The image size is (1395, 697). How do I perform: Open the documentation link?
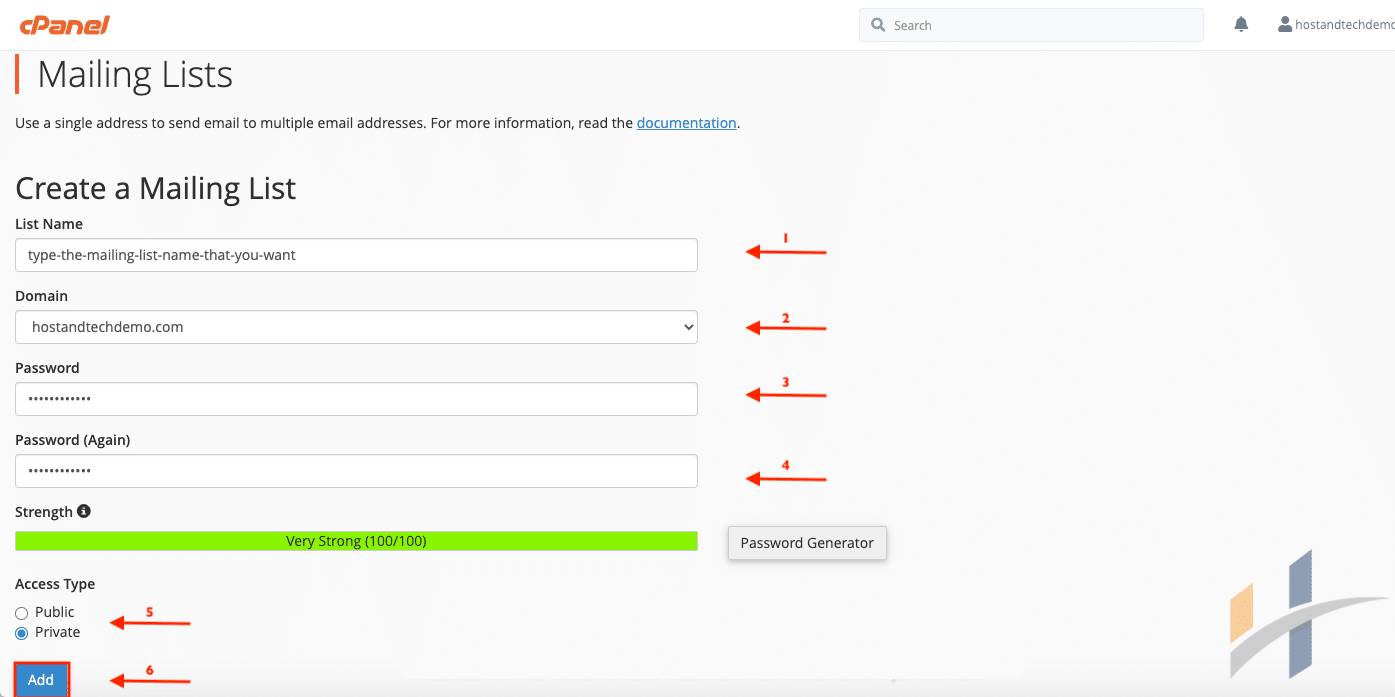point(686,122)
